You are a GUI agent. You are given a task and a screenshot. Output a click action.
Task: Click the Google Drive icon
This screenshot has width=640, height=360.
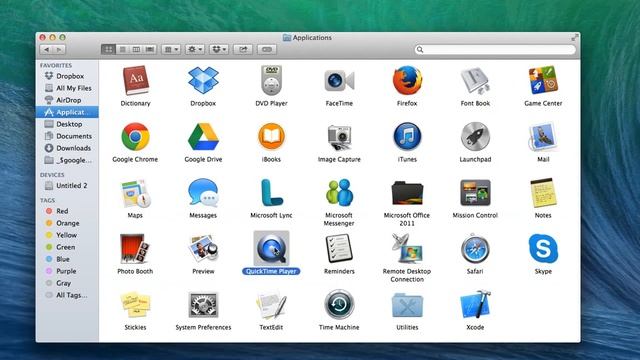[203, 137]
